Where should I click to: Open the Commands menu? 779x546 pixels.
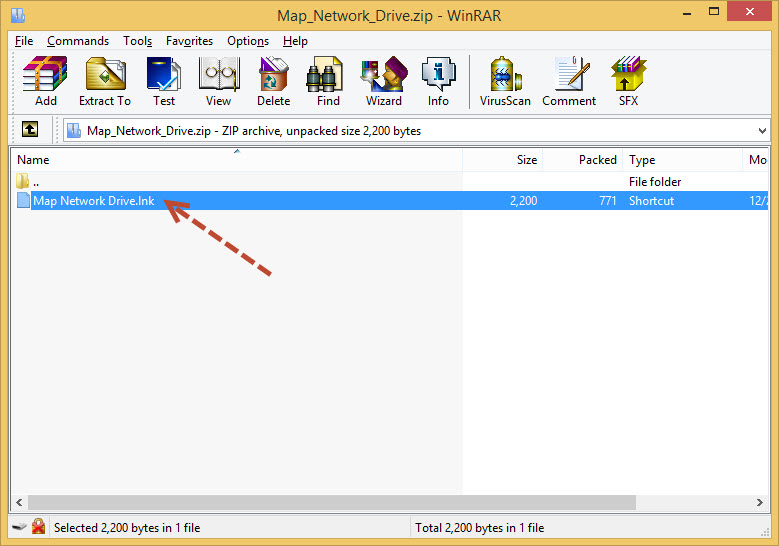(x=78, y=41)
